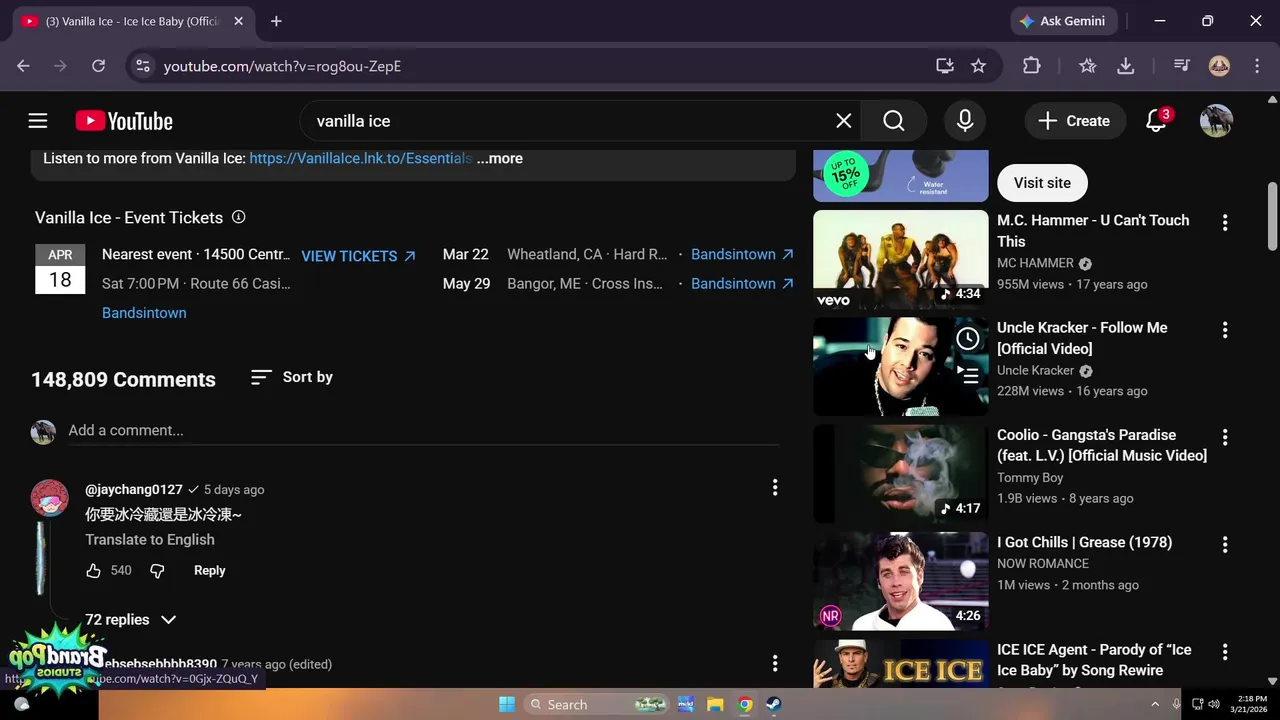
Task: Open the media controls icon in toolbar
Action: [x=1182, y=66]
